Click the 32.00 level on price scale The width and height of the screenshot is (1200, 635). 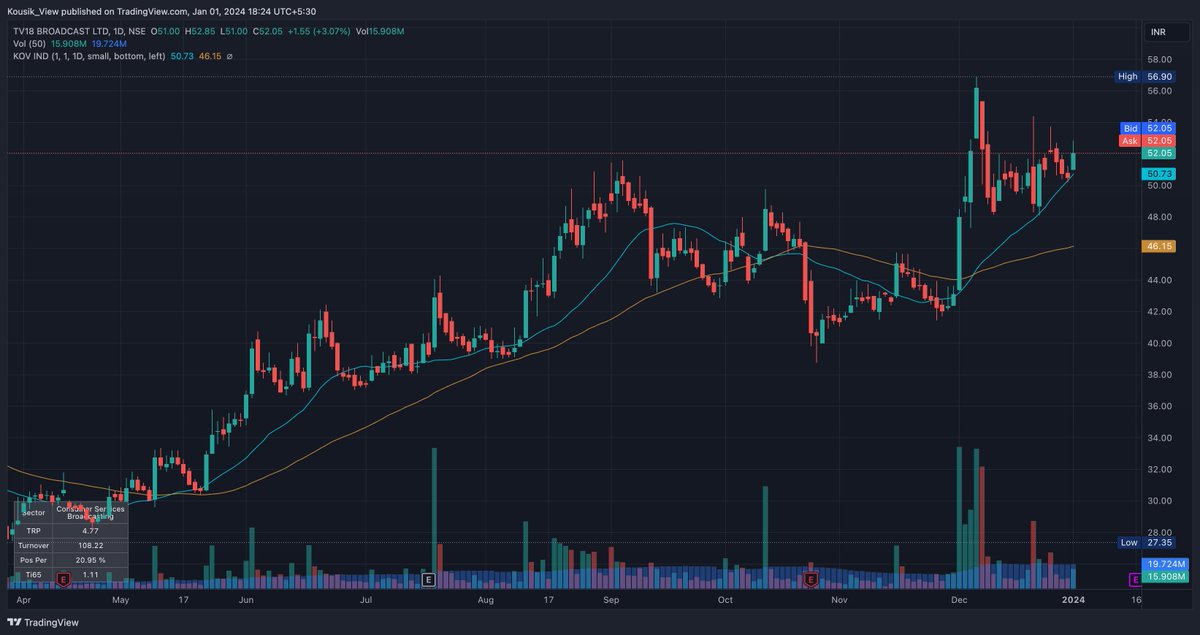tap(1159, 469)
